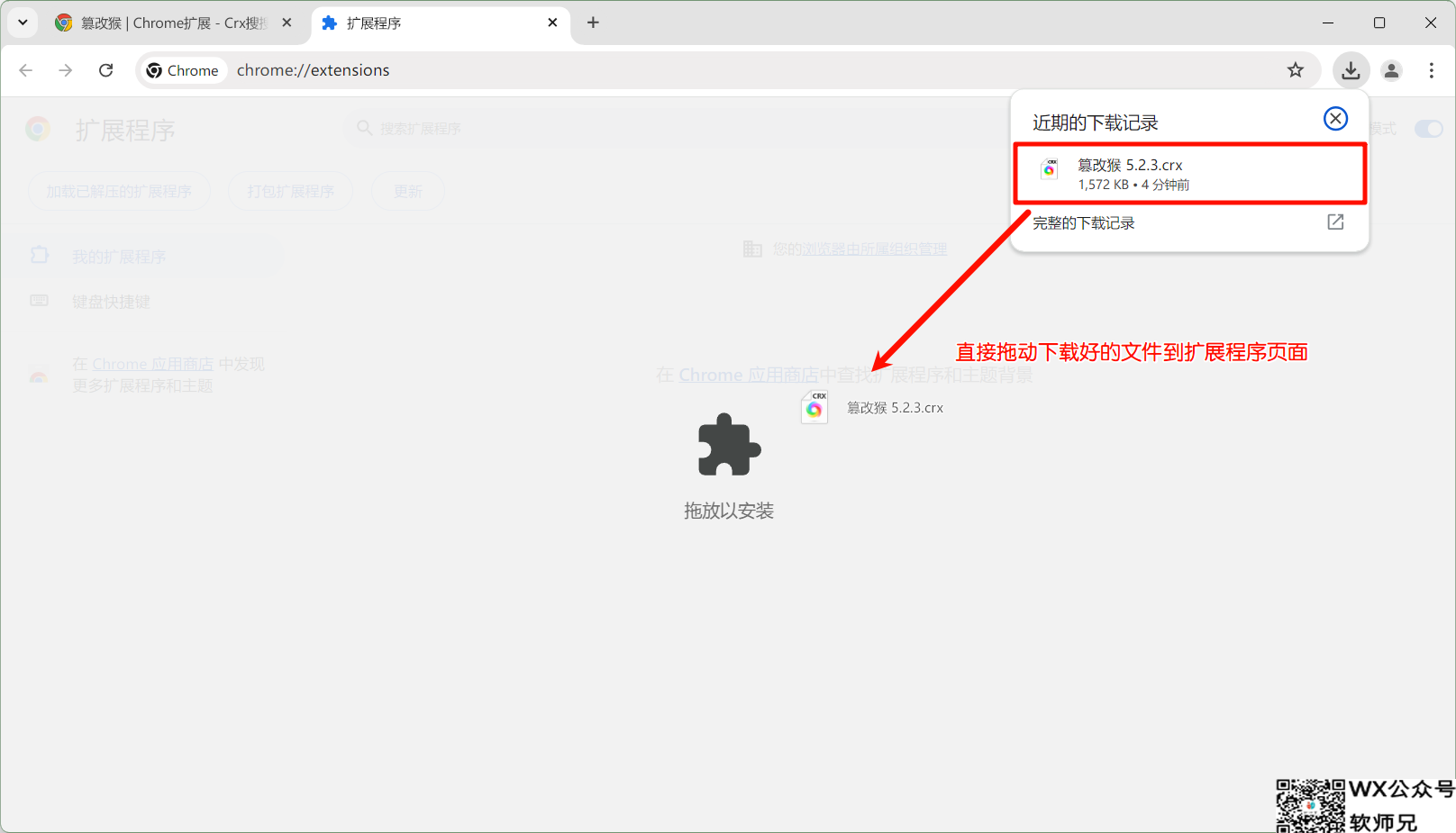Open Chrome 应用商店 link in sidebar
Viewport: 1456px width, 833px height.
(x=153, y=364)
